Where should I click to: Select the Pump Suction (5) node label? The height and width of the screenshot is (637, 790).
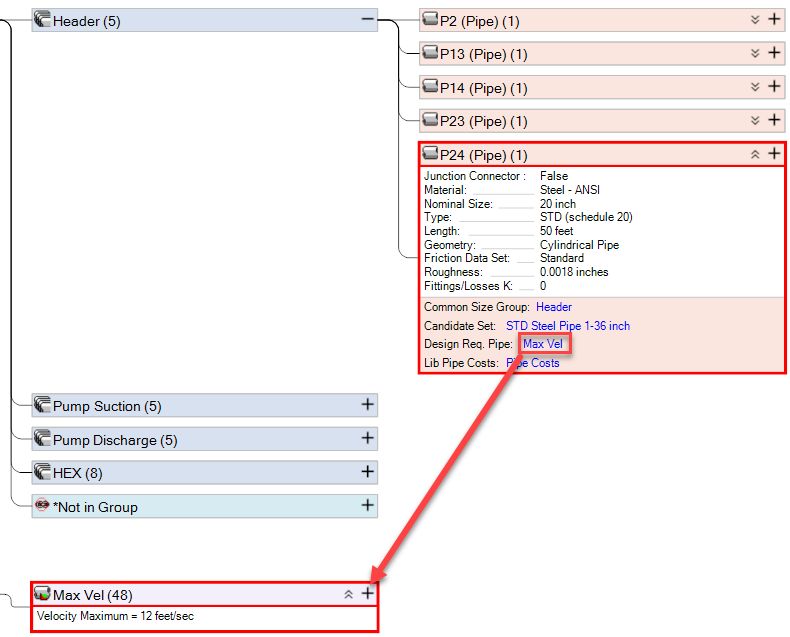click(107, 406)
